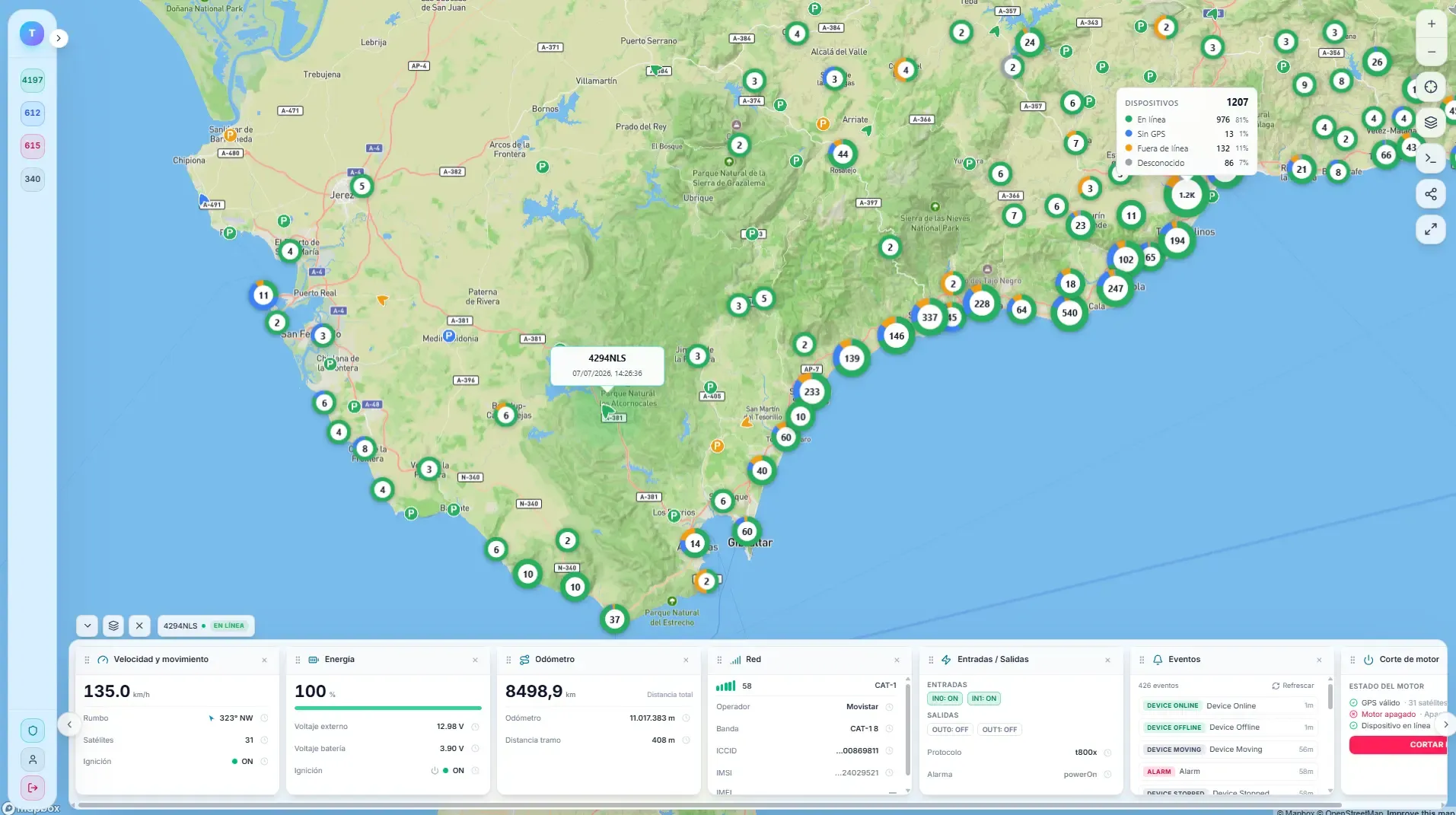Select the 615 counter badge in sidebar
The width and height of the screenshot is (1456, 815).
point(32,145)
